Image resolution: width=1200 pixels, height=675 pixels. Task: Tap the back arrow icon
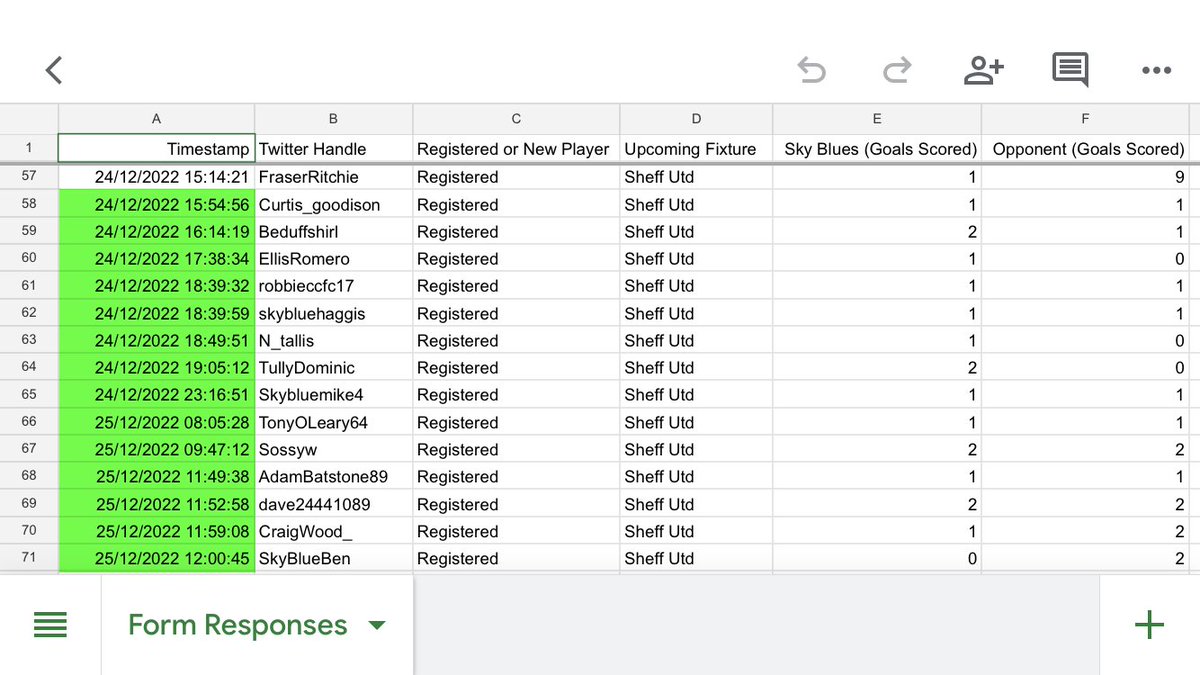(x=54, y=70)
